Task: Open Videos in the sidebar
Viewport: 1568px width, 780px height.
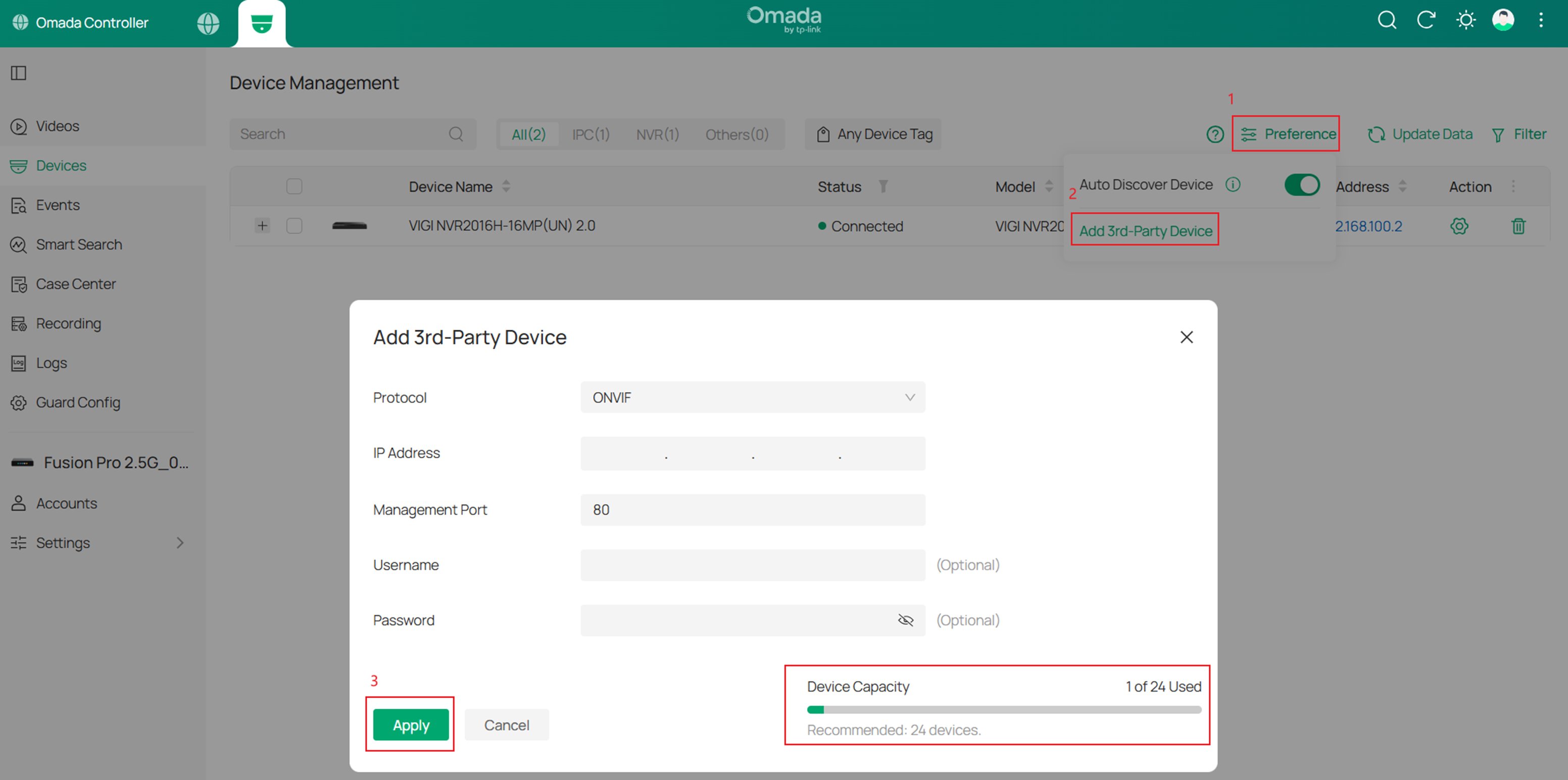Action: click(x=102, y=126)
